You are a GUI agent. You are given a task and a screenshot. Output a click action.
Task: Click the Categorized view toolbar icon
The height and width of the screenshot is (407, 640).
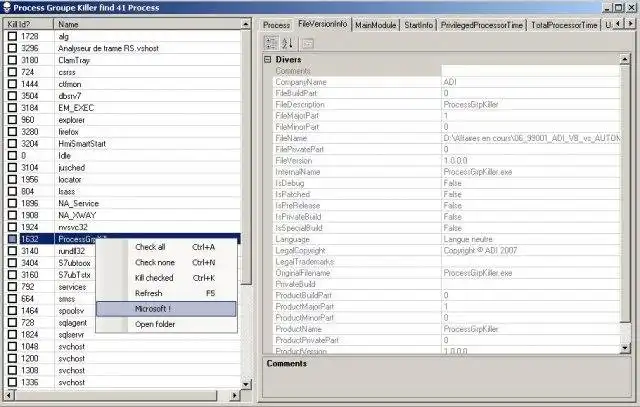click(271, 43)
